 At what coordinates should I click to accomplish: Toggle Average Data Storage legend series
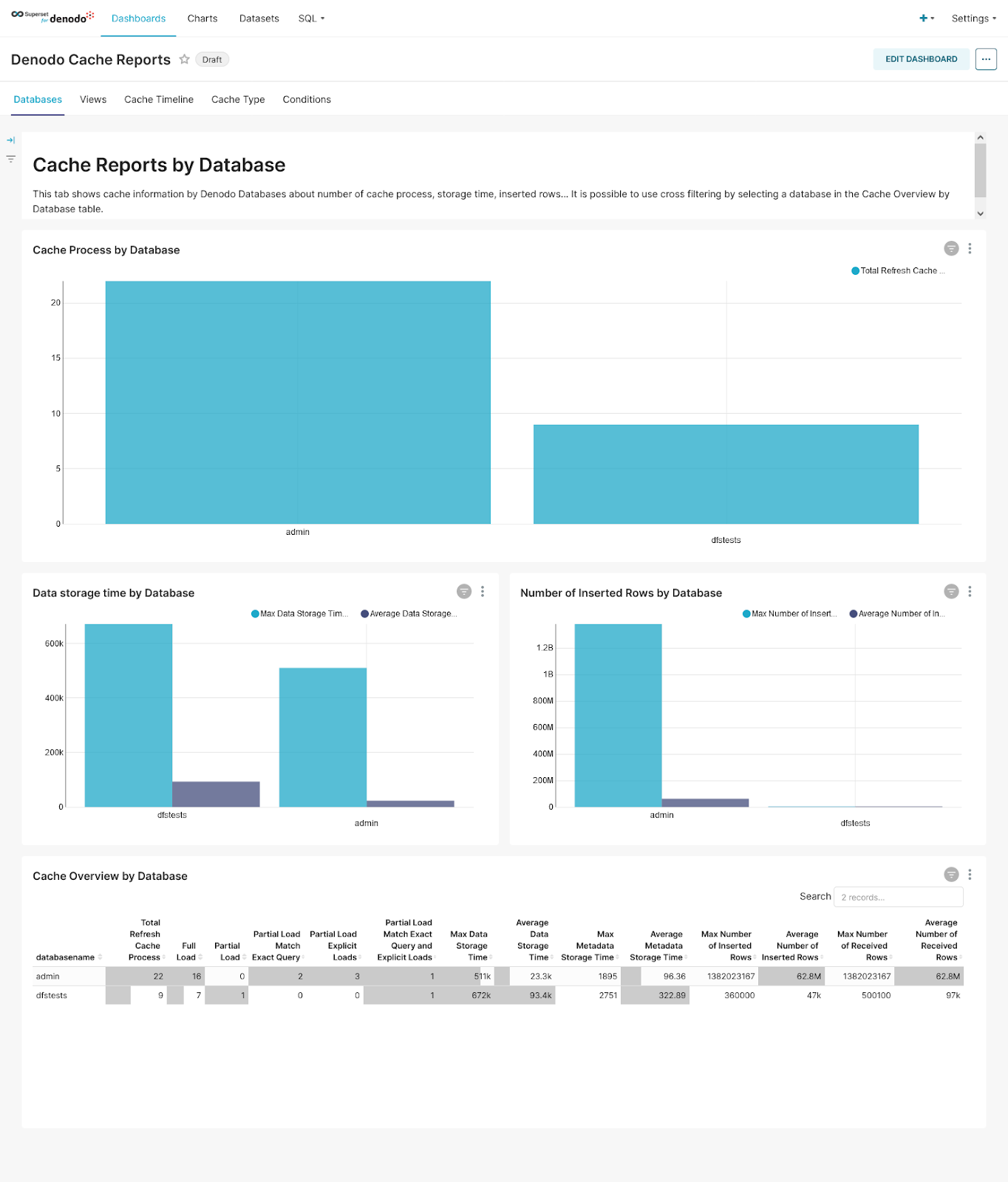[x=409, y=614]
